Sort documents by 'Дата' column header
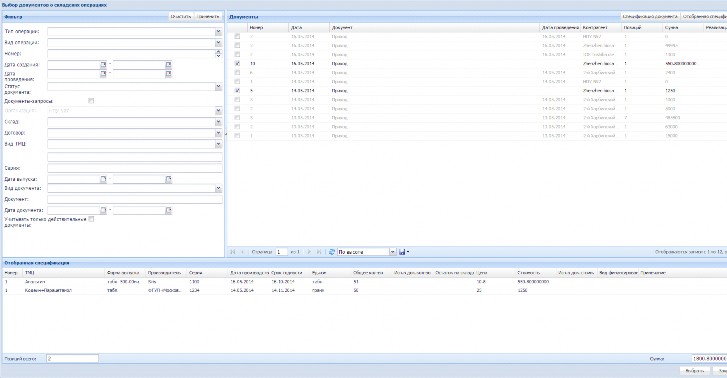The width and height of the screenshot is (727, 378). [x=309, y=28]
